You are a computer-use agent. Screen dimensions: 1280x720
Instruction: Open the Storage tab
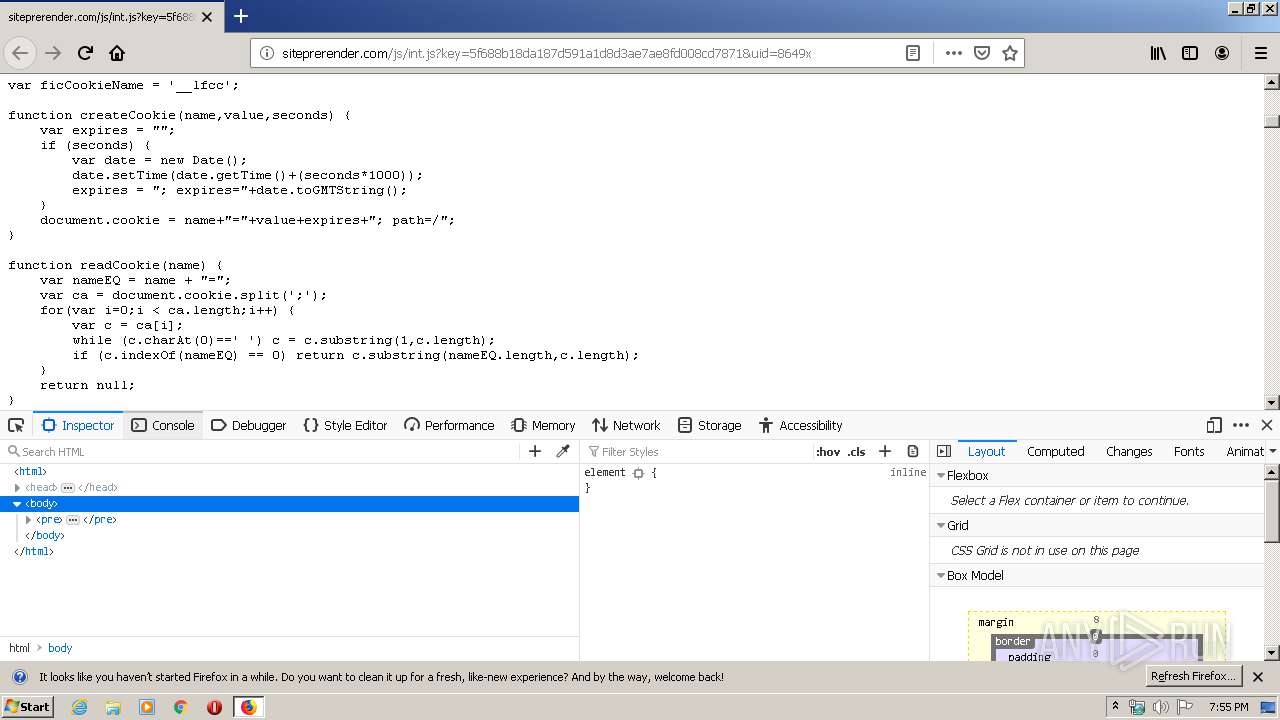[x=709, y=425]
